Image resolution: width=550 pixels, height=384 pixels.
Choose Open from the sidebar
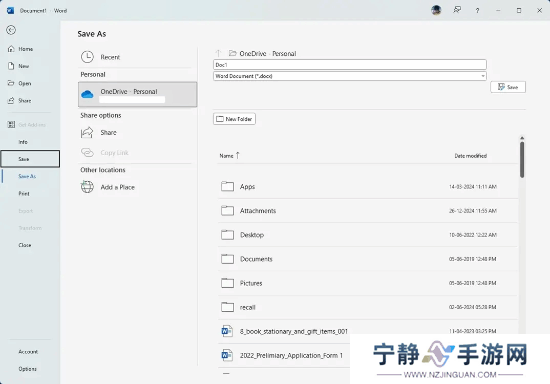(x=25, y=83)
